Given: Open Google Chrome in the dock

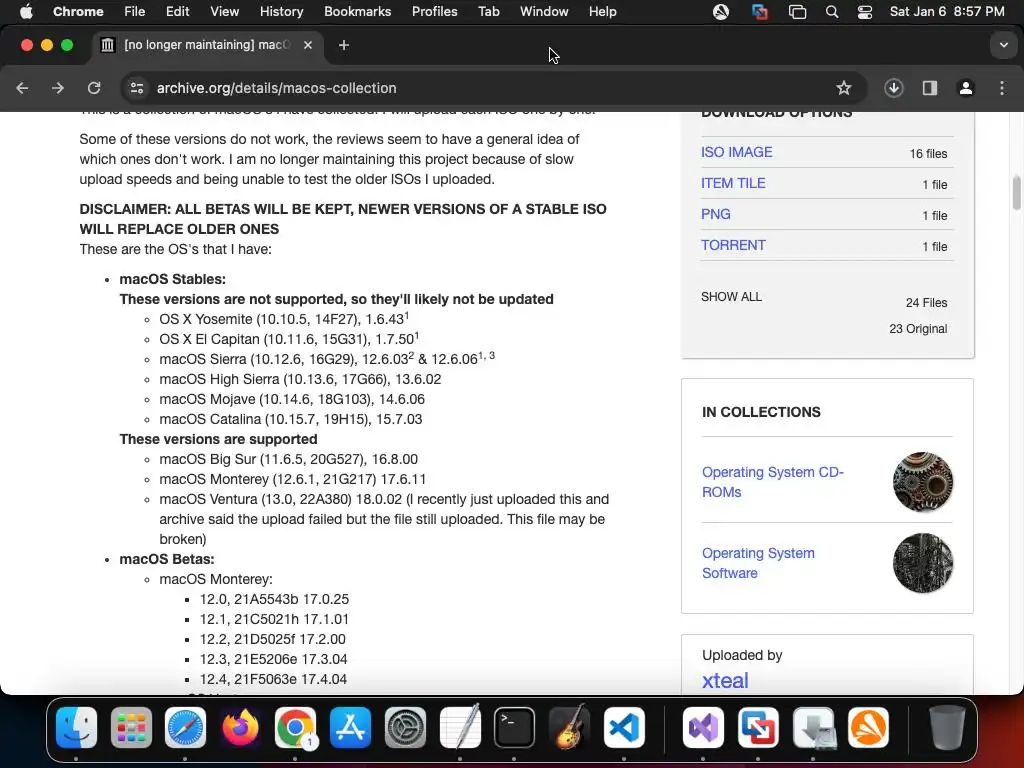Looking at the screenshot, I should 295,727.
